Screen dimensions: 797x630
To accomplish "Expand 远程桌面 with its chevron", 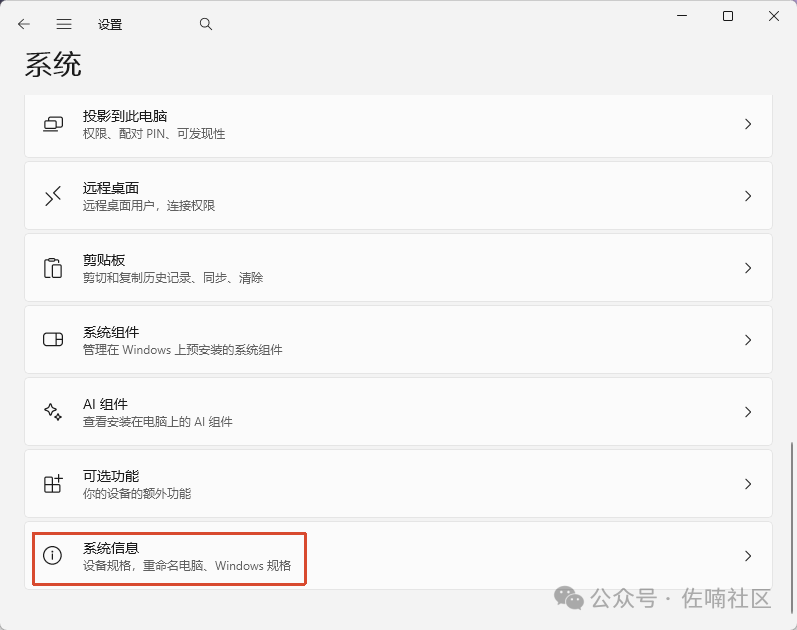I will point(748,196).
